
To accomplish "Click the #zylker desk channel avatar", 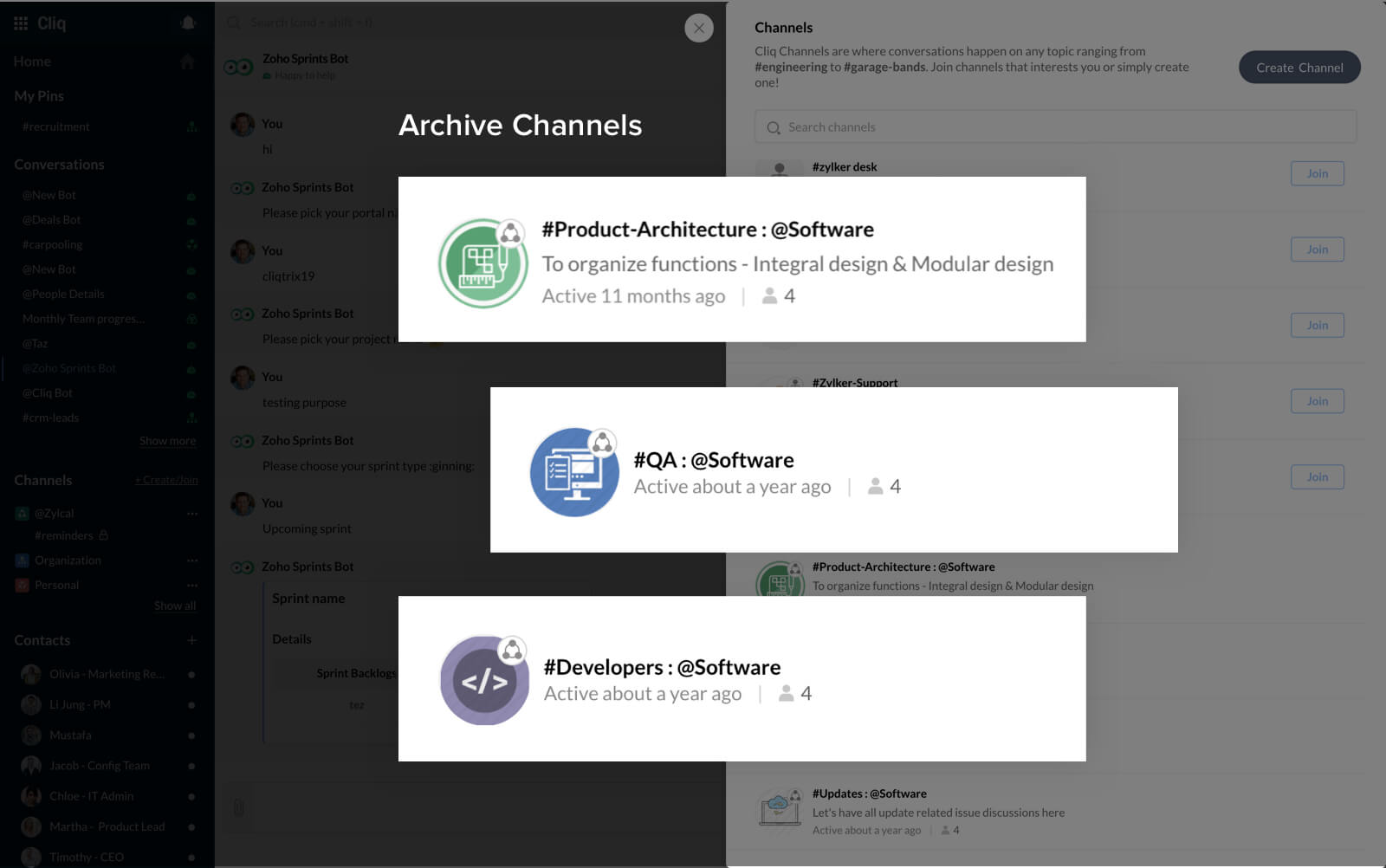I will [780, 169].
